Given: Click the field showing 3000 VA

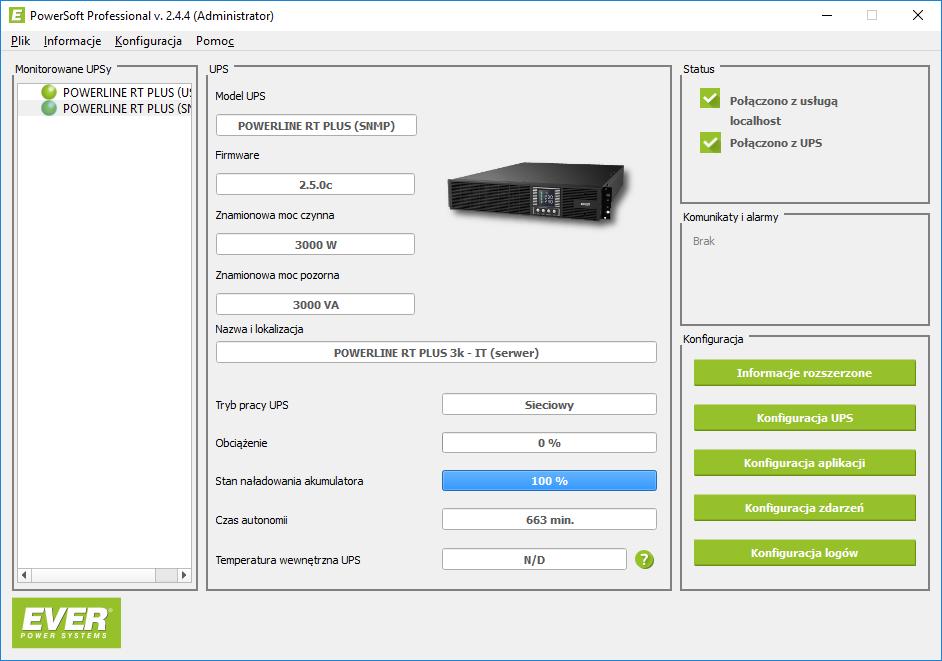Looking at the screenshot, I should point(315,305).
